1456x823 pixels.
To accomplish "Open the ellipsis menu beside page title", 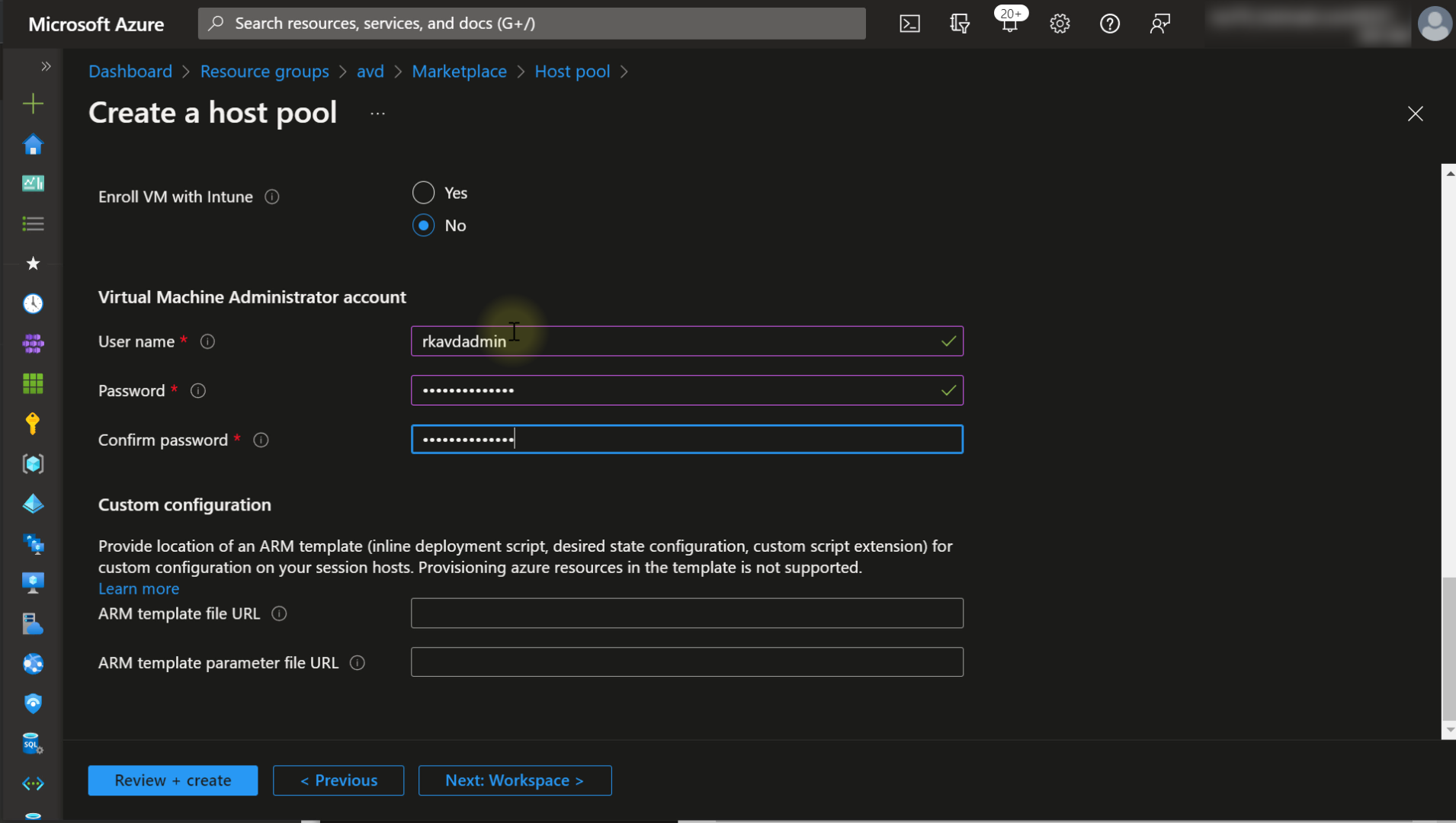I will click(x=377, y=114).
